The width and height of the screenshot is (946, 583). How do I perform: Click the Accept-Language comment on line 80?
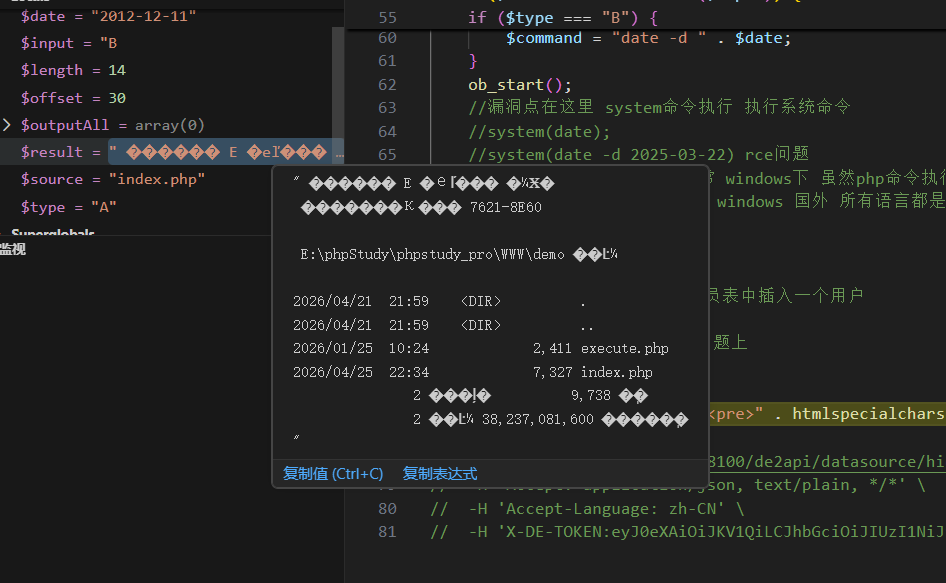588,509
